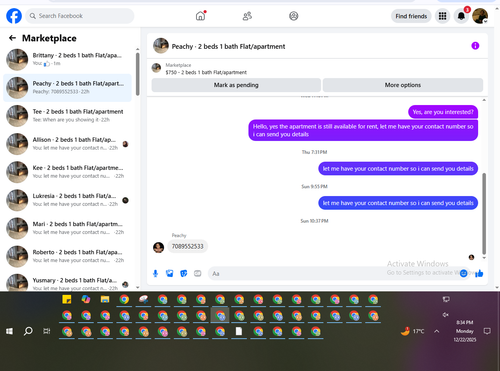This screenshot has width=500, height=371.
Task: Focus the Search Facebook field
Action: pos(80,16)
